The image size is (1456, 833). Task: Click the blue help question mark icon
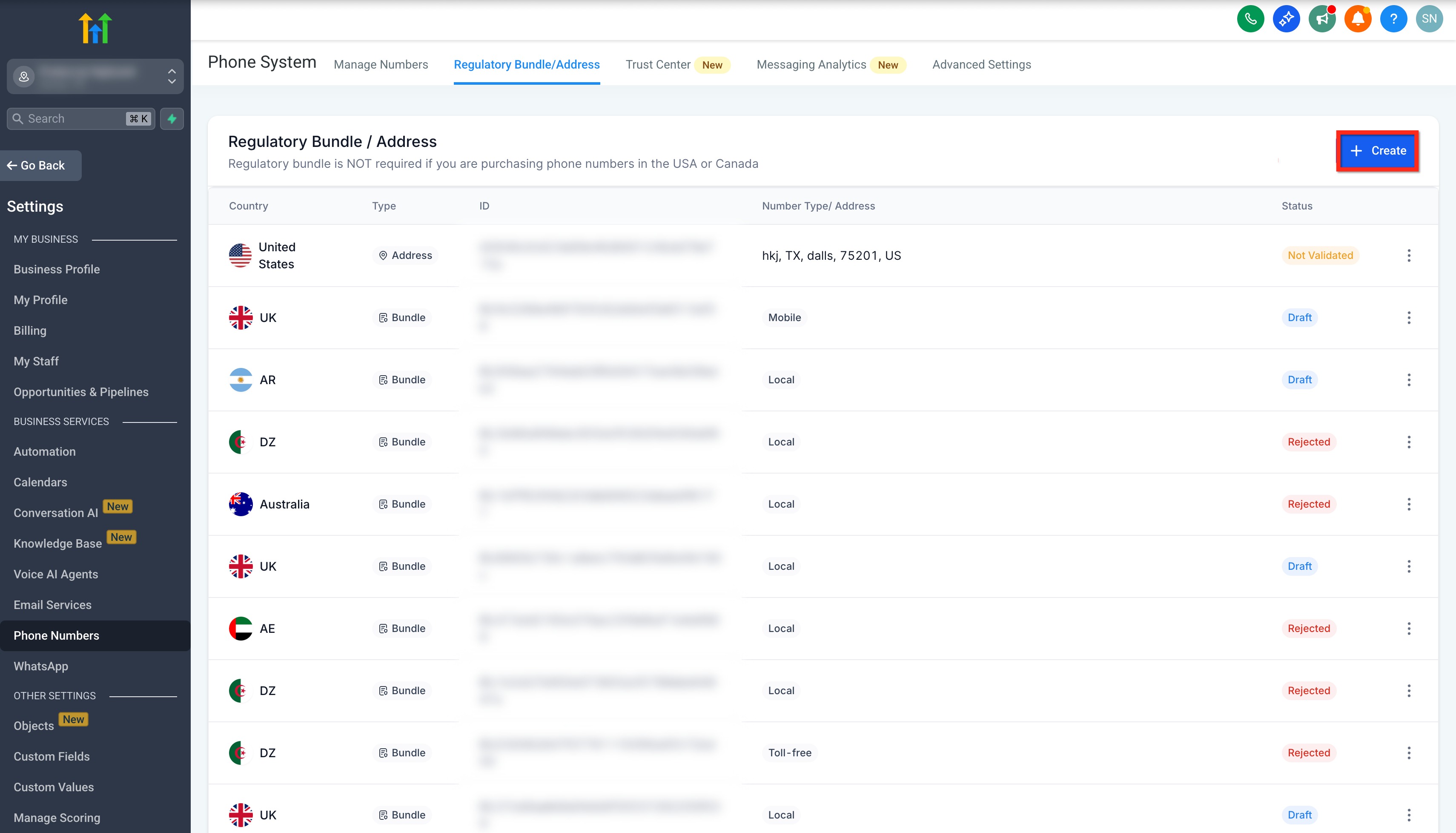point(1393,19)
